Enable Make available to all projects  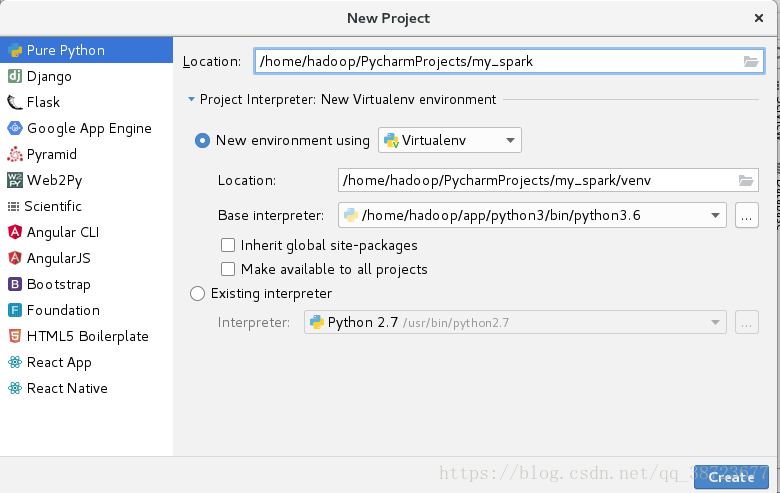(228, 269)
